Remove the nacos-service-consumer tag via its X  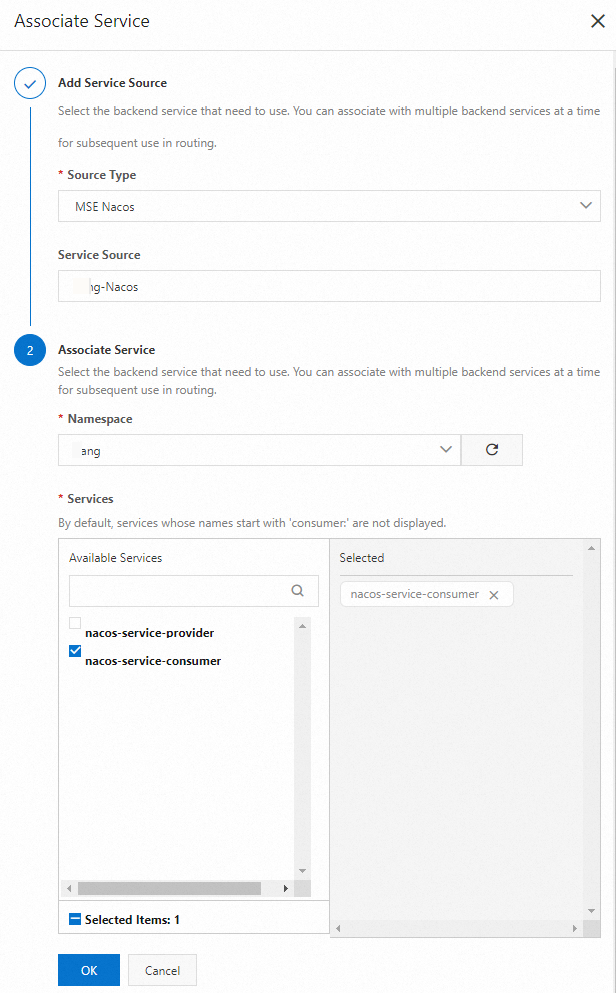pyautogui.click(x=493, y=595)
